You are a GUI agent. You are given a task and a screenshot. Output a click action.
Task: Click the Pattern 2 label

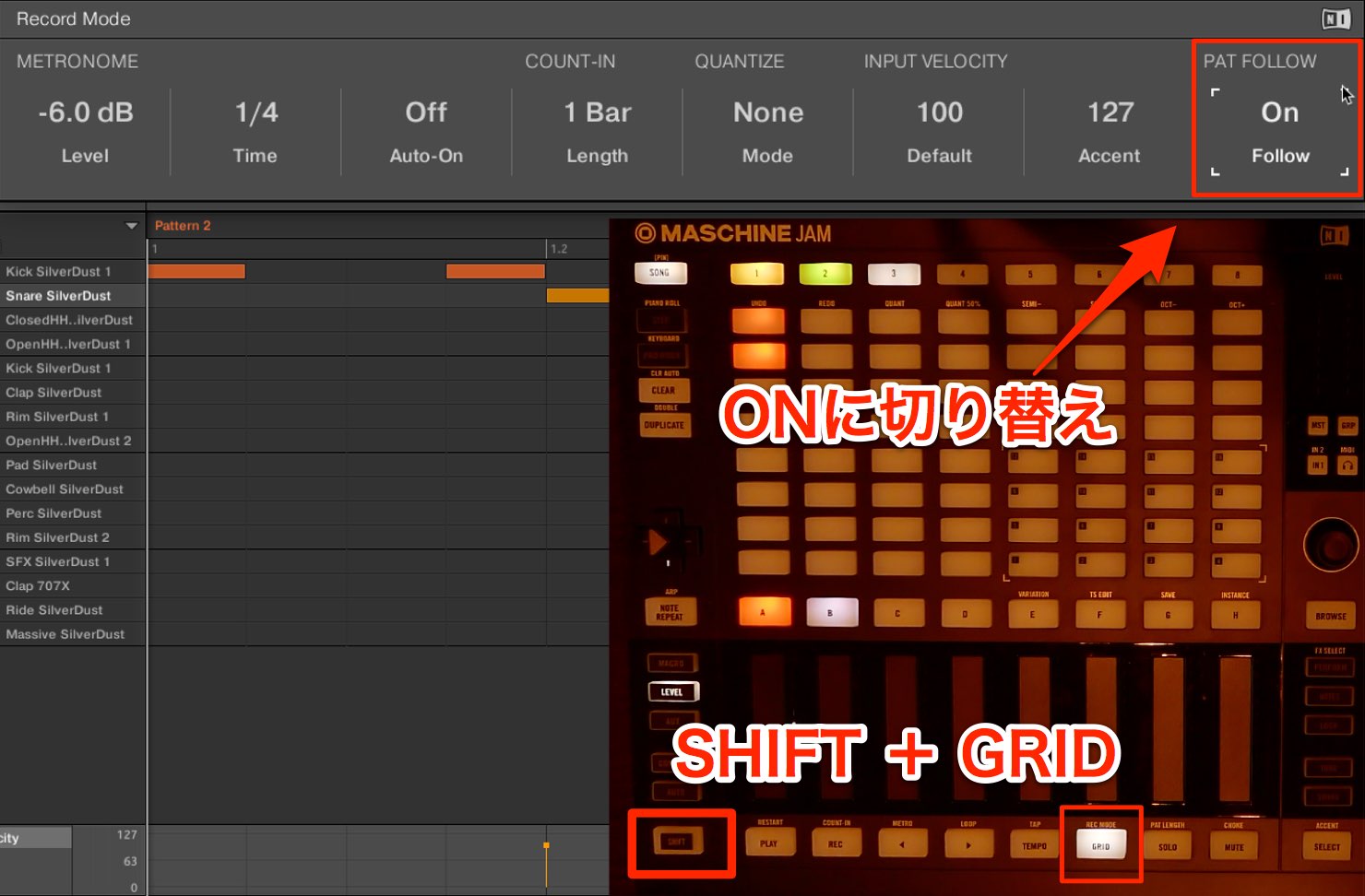tap(183, 226)
